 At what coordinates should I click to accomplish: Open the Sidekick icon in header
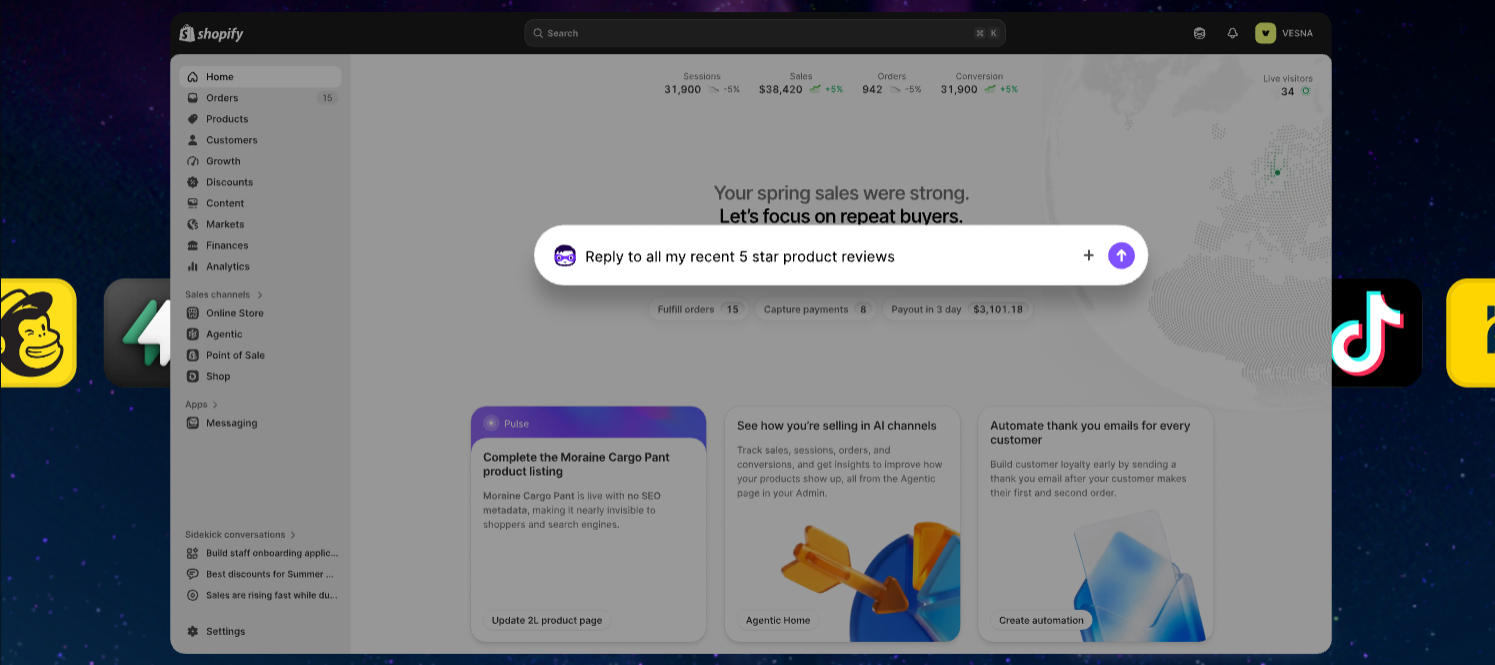[1200, 33]
